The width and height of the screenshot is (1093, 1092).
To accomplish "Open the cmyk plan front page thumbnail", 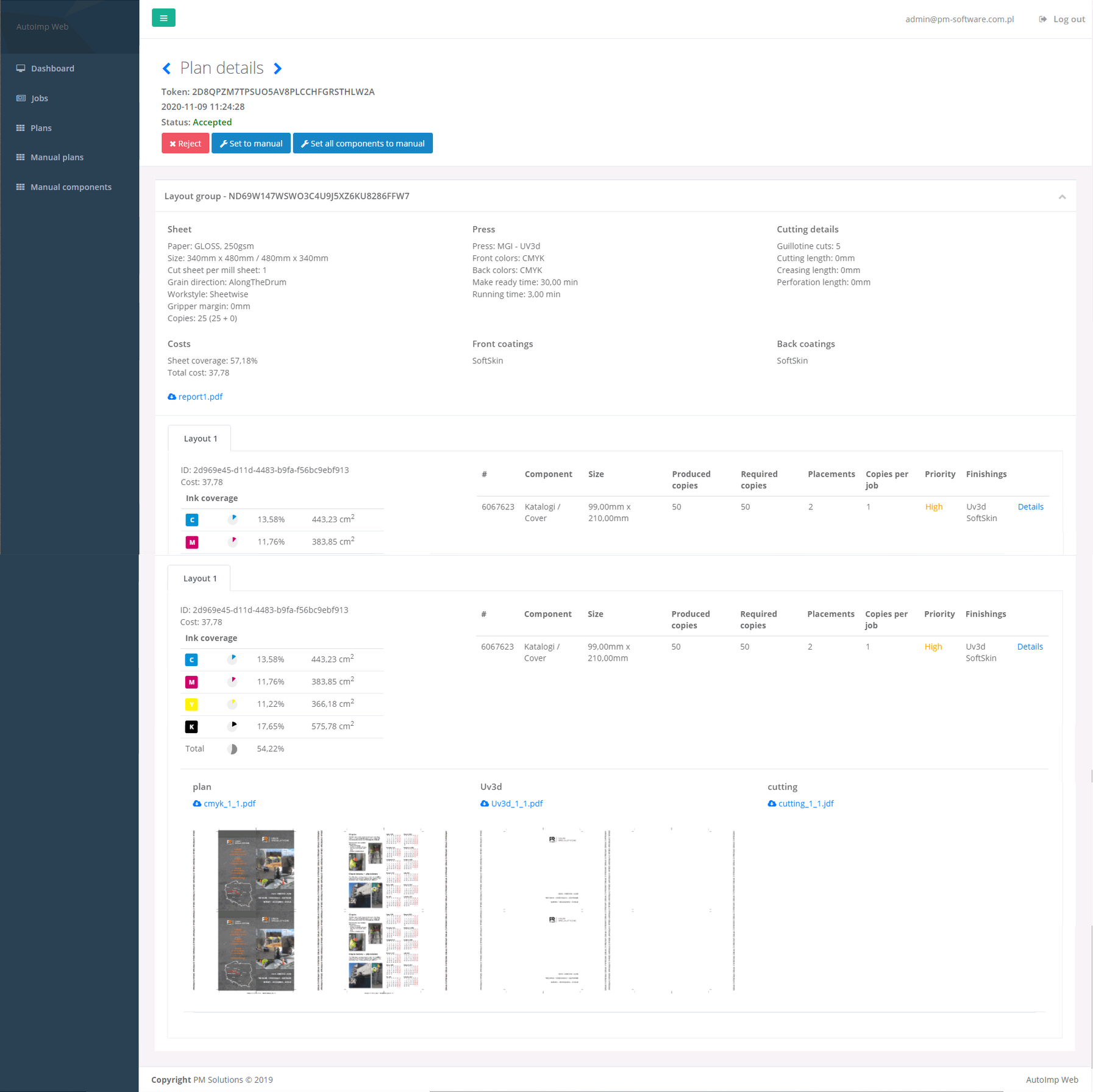I will pyautogui.click(x=256, y=911).
